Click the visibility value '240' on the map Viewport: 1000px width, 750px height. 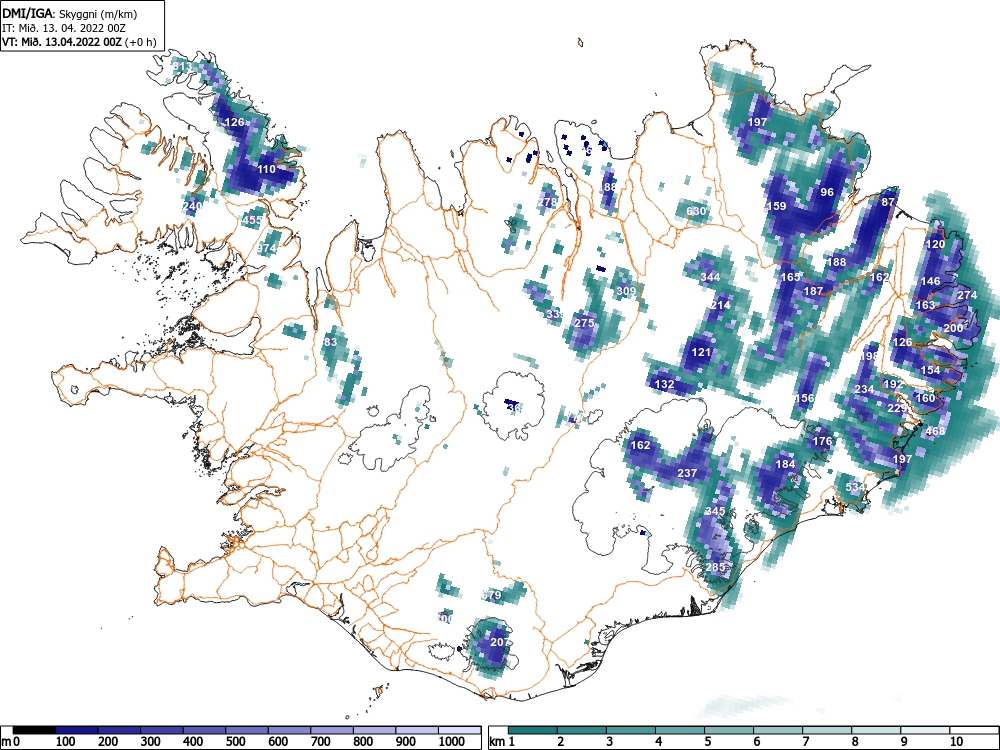(x=191, y=205)
